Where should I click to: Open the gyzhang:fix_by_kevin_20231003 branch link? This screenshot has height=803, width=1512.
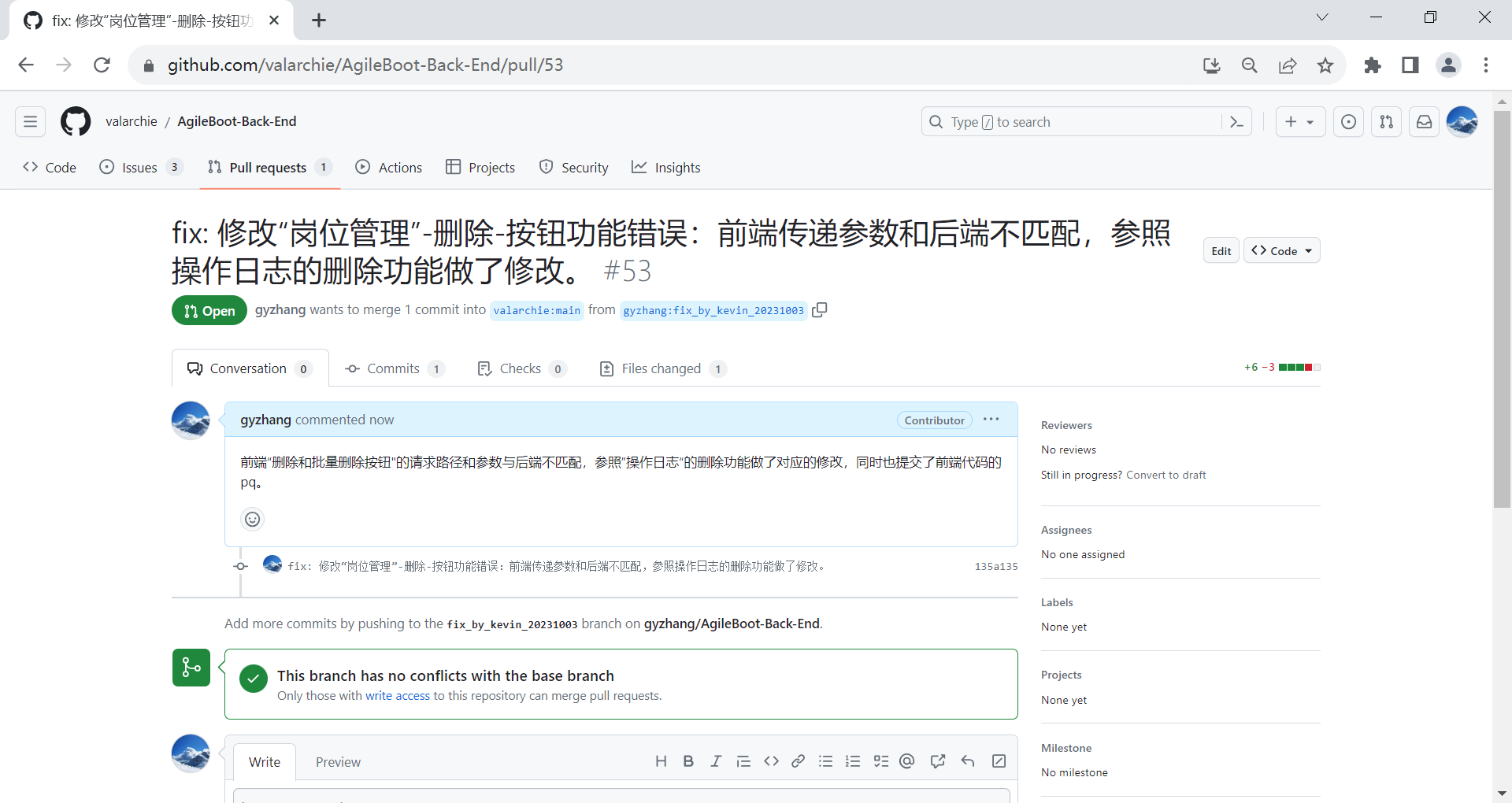[x=713, y=310]
